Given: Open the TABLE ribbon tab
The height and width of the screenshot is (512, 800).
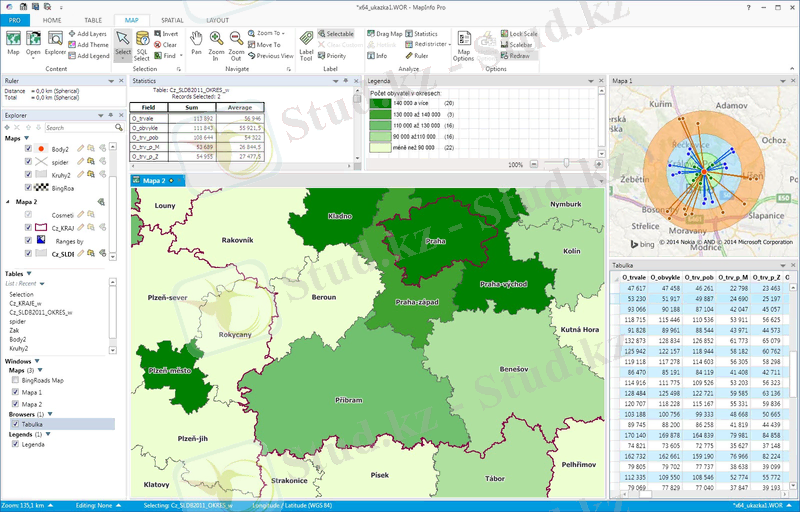Looking at the screenshot, I should (x=92, y=20).
